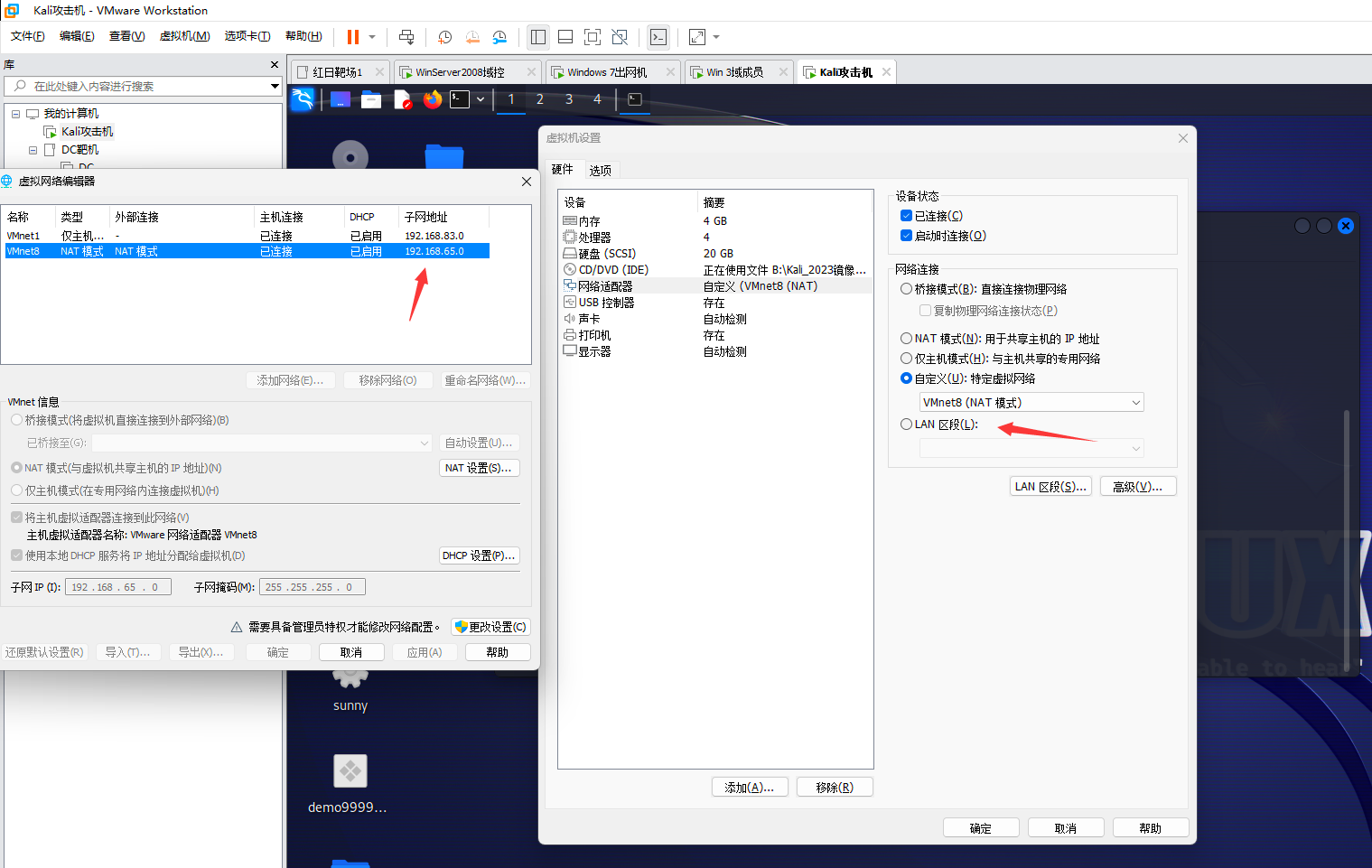Viewport: 1372px width, 868px height.
Task: Click the 更改设置 button
Action: [x=490, y=627]
